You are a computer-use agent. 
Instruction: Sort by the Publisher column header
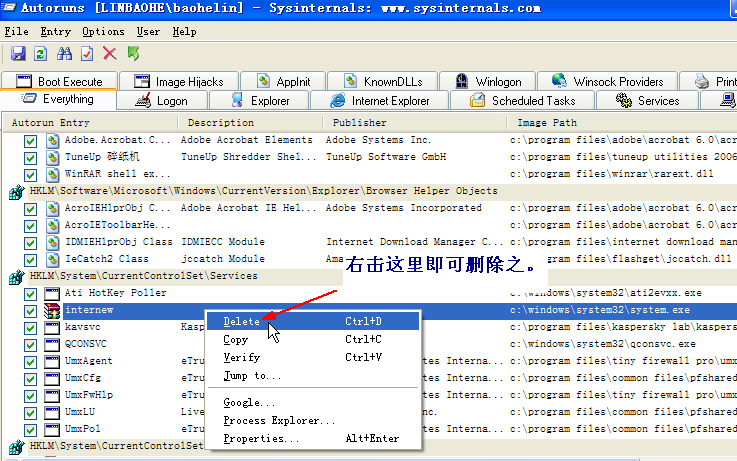pos(415,123)
